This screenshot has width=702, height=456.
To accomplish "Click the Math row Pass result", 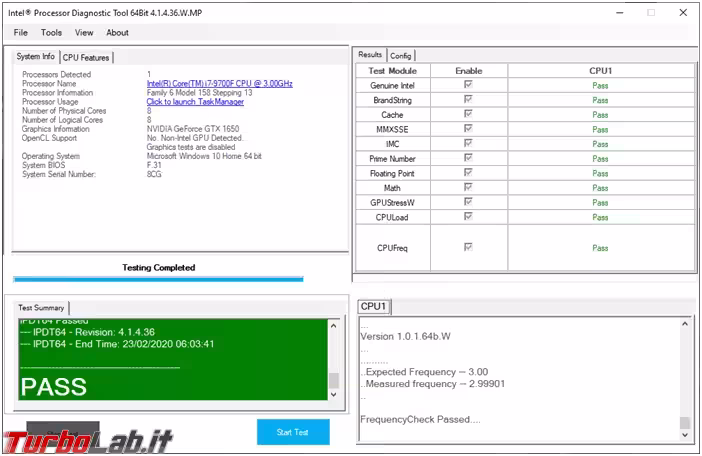I will pos(600,188).
